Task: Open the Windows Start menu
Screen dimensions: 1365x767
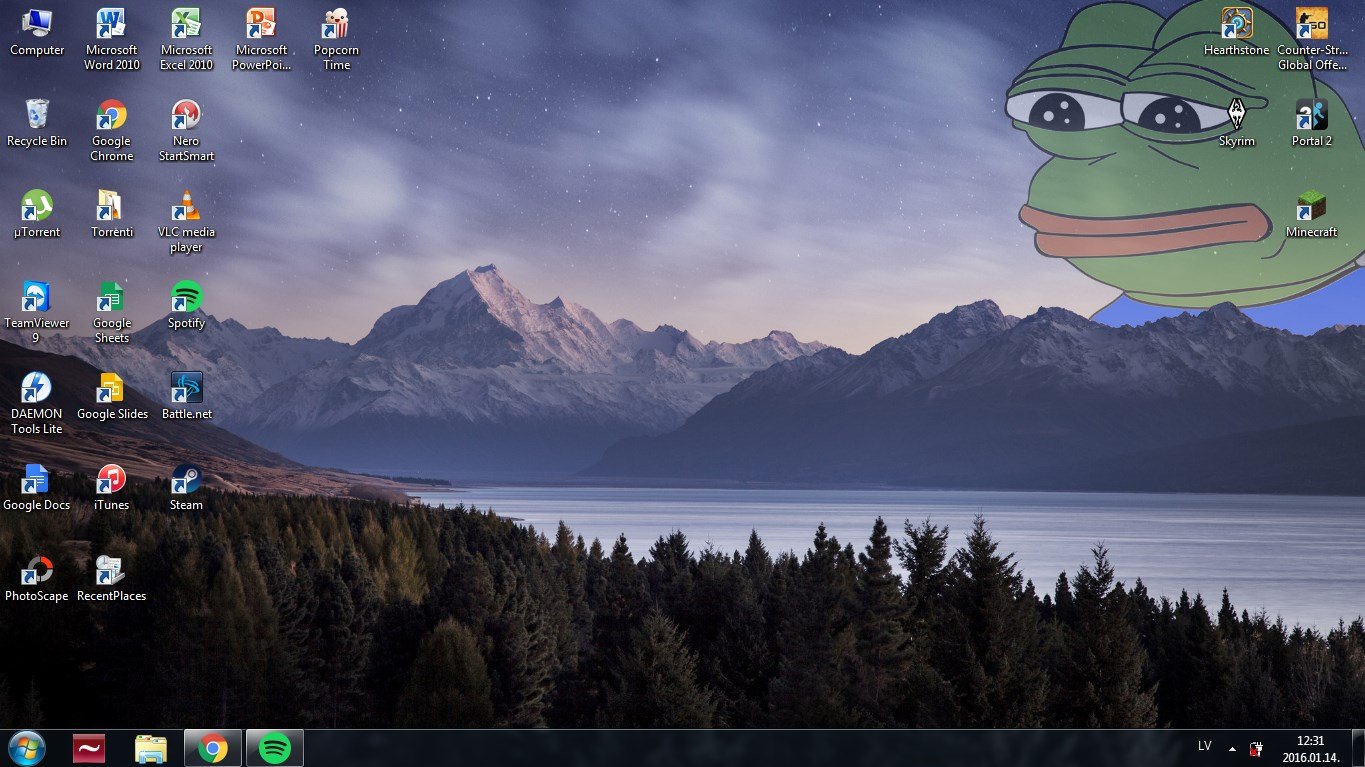Action: [x=26, y=748]
